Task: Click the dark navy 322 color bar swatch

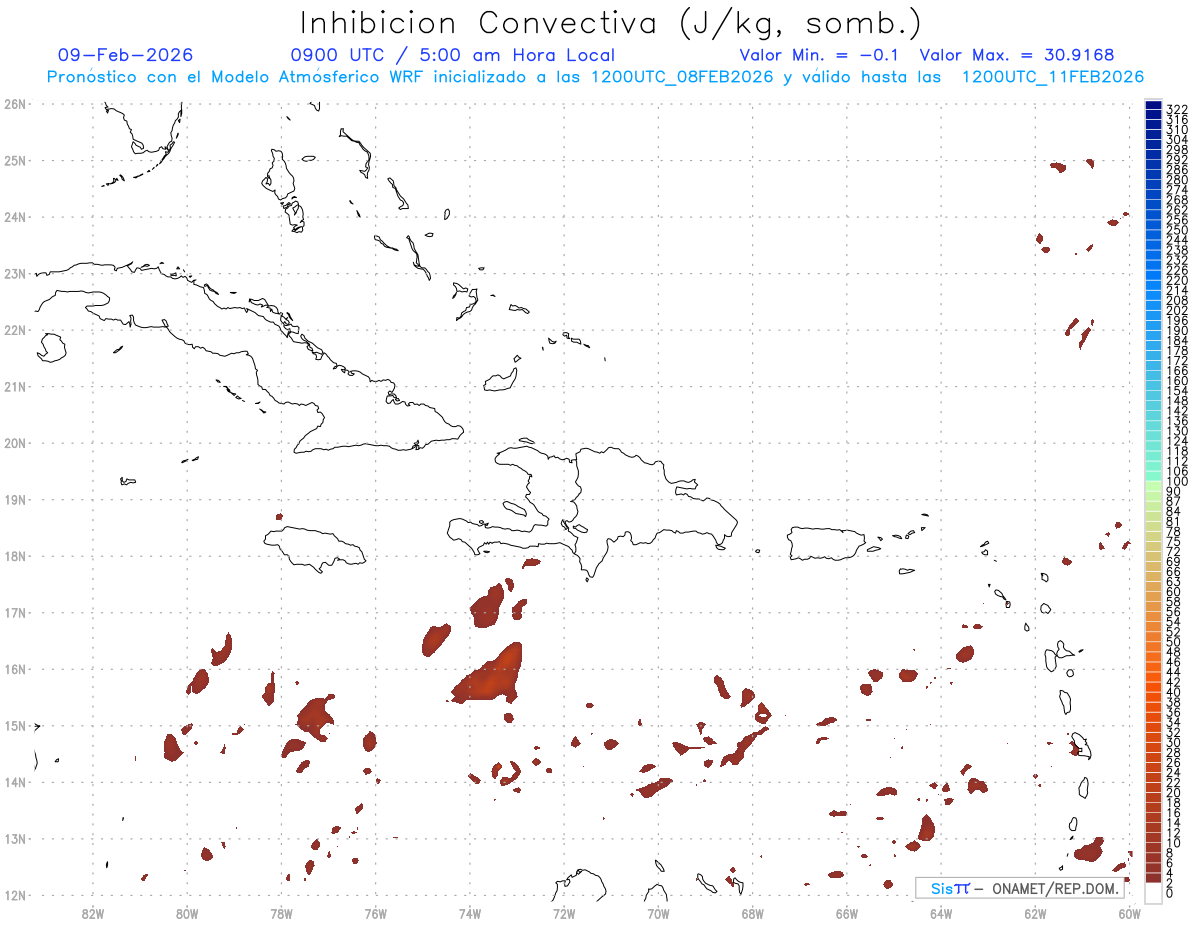Action: [1154, 106]
